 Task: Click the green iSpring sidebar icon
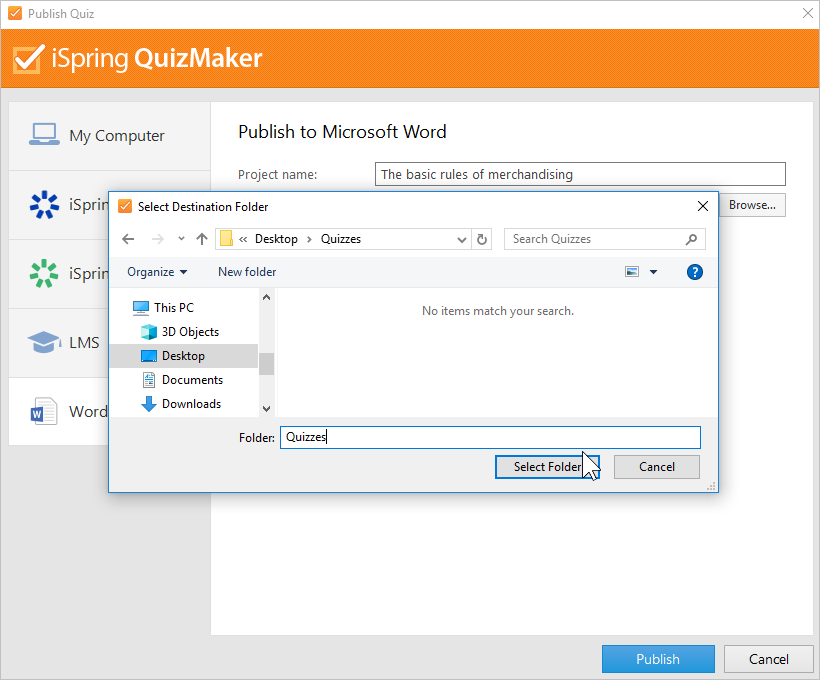(x=44, y=273)
